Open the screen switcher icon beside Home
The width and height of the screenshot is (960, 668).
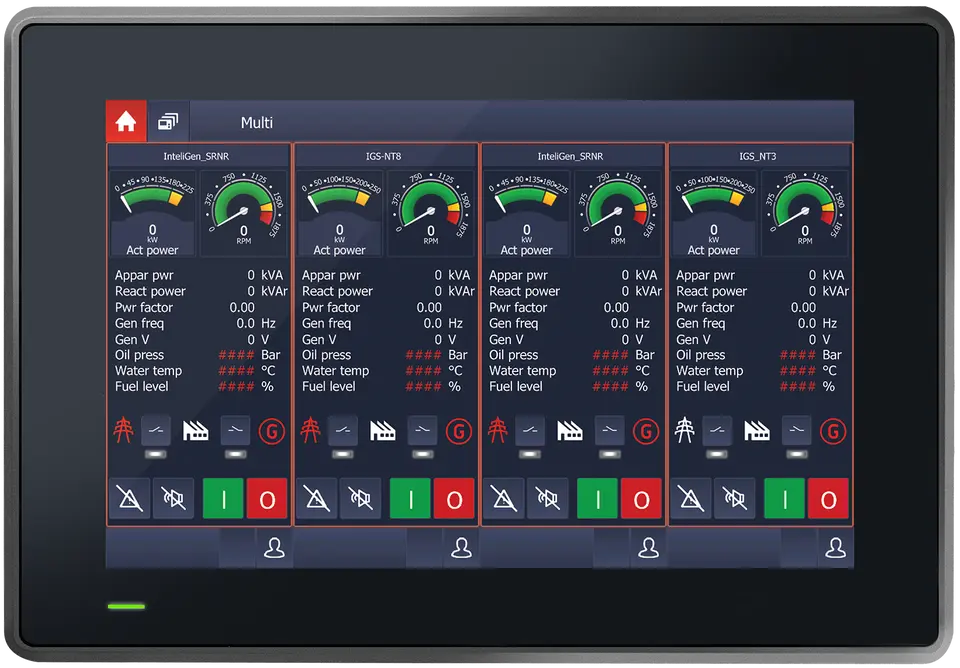pyautogui.click(x=168, y=121)
